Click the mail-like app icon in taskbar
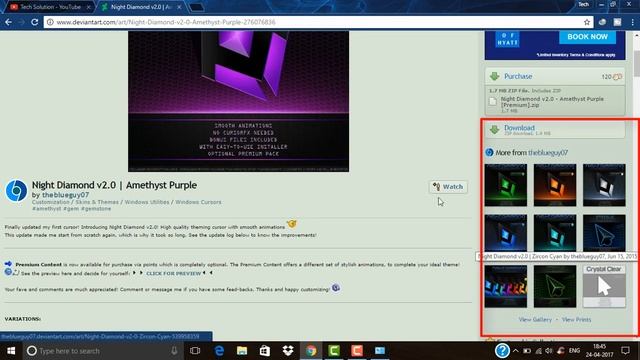This screenshot has width=640, height=360. 380,351
